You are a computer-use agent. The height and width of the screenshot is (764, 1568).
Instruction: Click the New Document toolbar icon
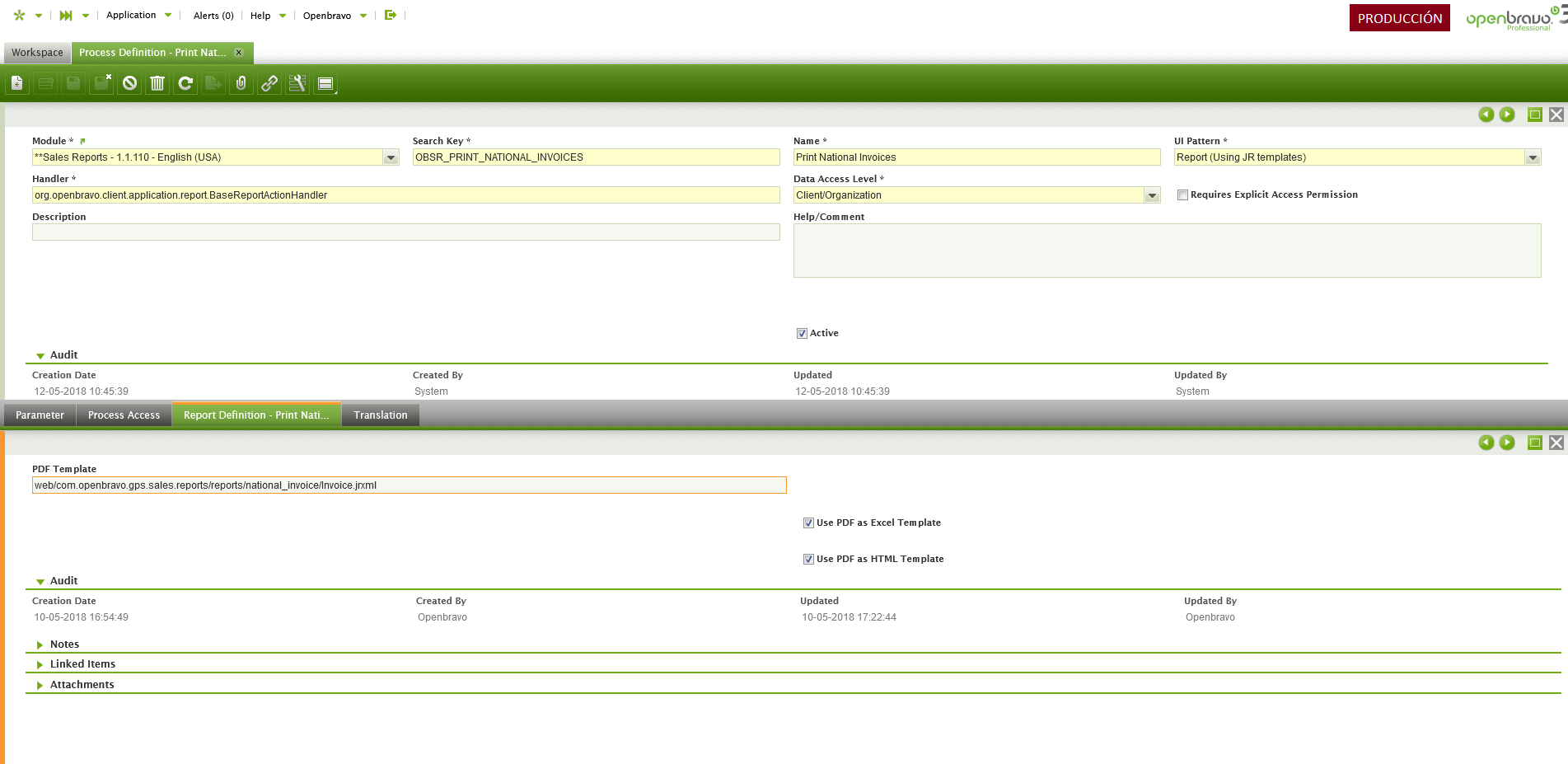click(x=17, y=83)
